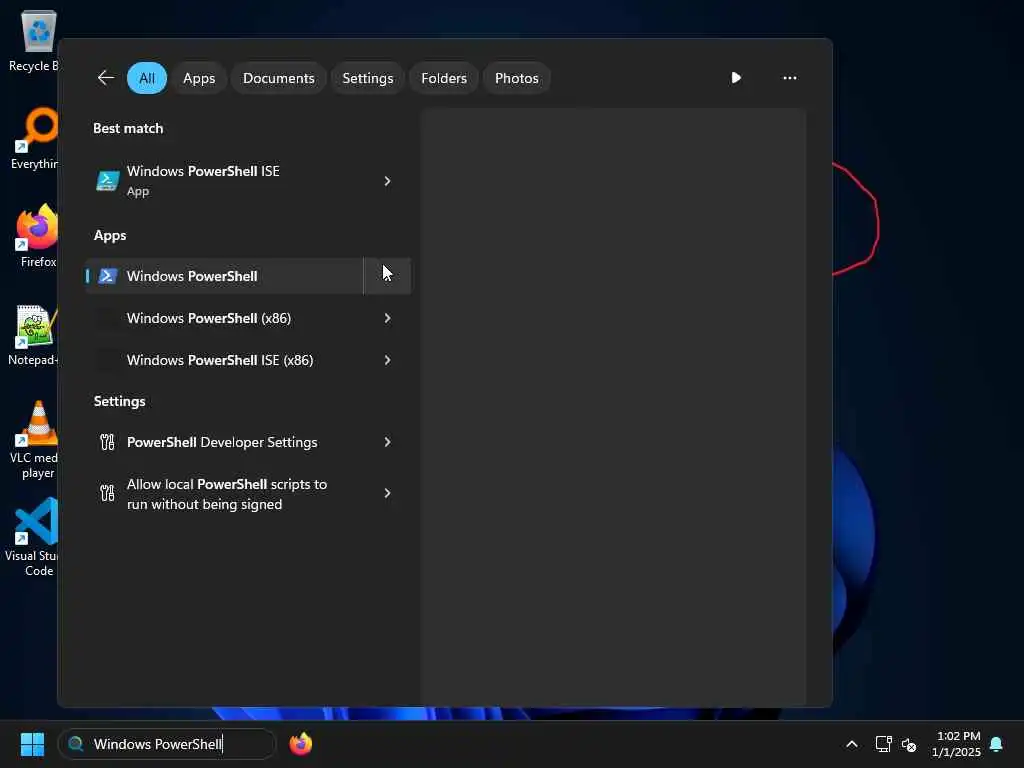Switch to the Folders filter
Image resolution: width=1024 pixels, height=768 pixels.
[444, 78]
